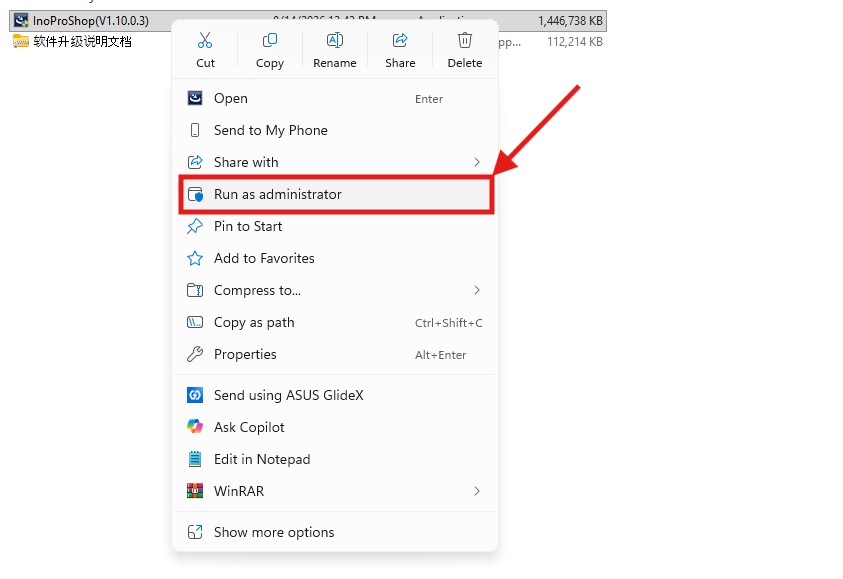Screen dimensions: 843x579
Task: Choose Open from the context menu
Action: coord(334,98)
